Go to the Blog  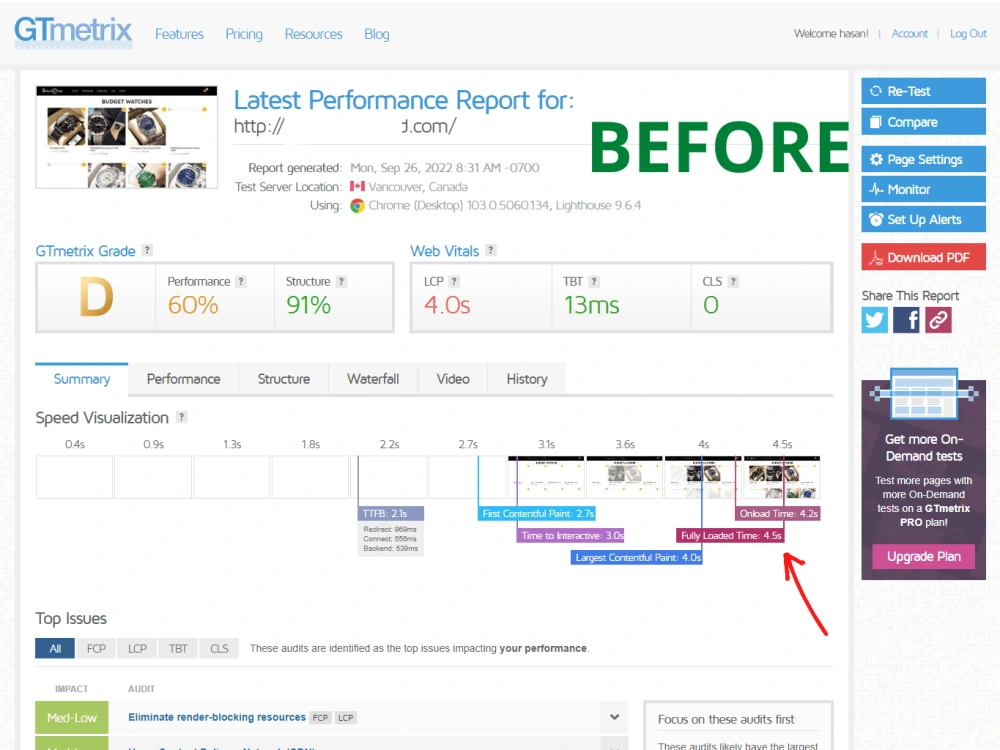pos(377,34)
